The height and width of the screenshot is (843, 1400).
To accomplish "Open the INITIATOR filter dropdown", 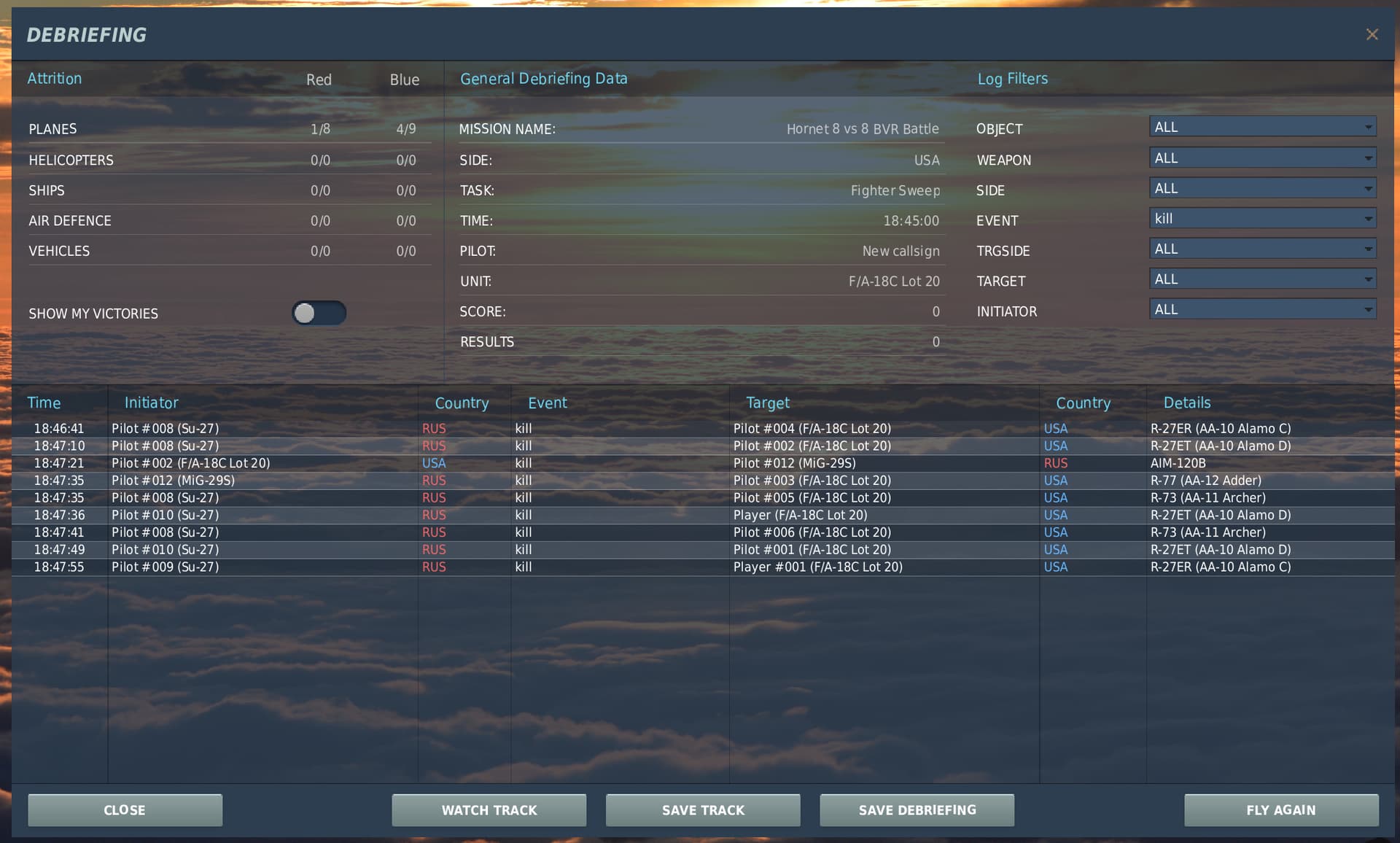I will (x=1262, y=310).
